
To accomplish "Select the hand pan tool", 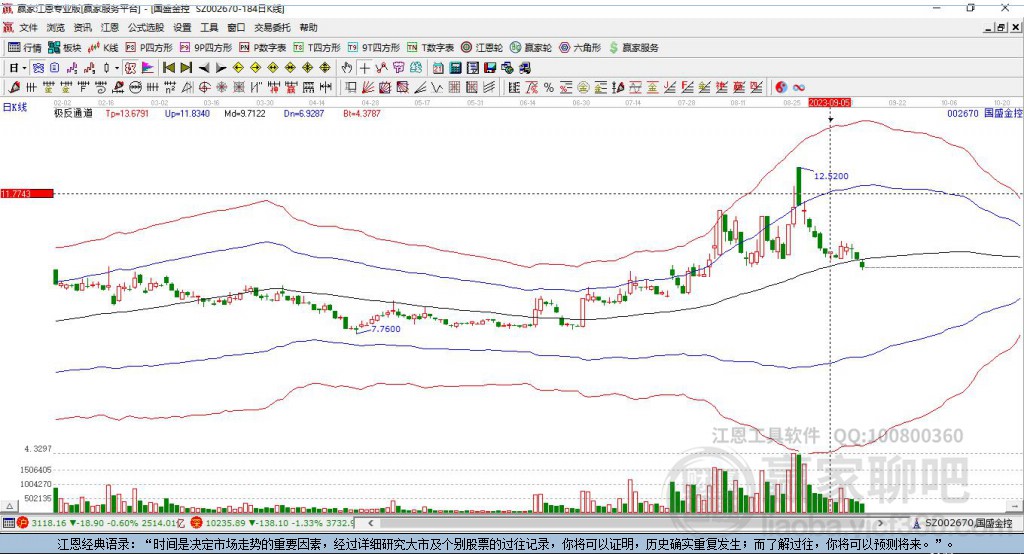I will click(x=347, y=68).
